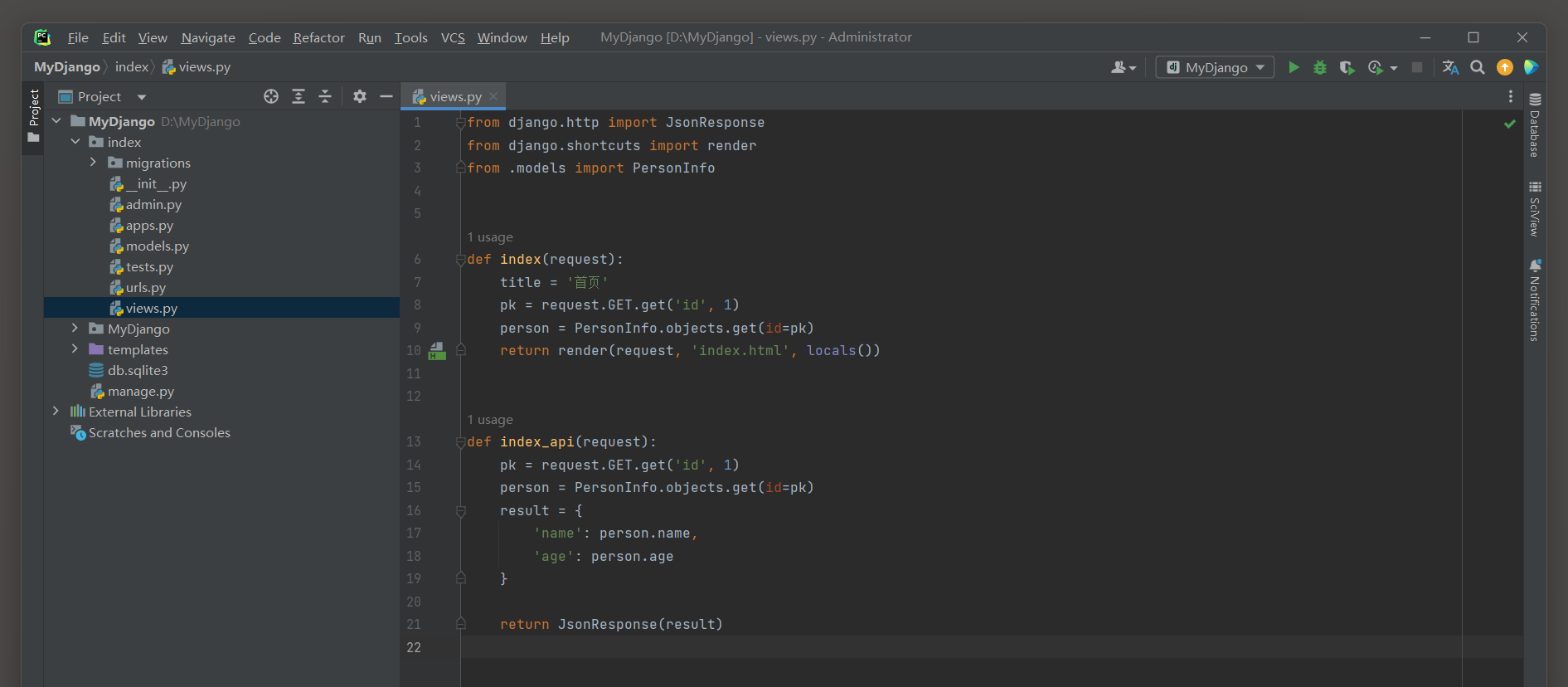Open the Translate icon
This screenshot has width=1568, height=687.
(1450, 67)
